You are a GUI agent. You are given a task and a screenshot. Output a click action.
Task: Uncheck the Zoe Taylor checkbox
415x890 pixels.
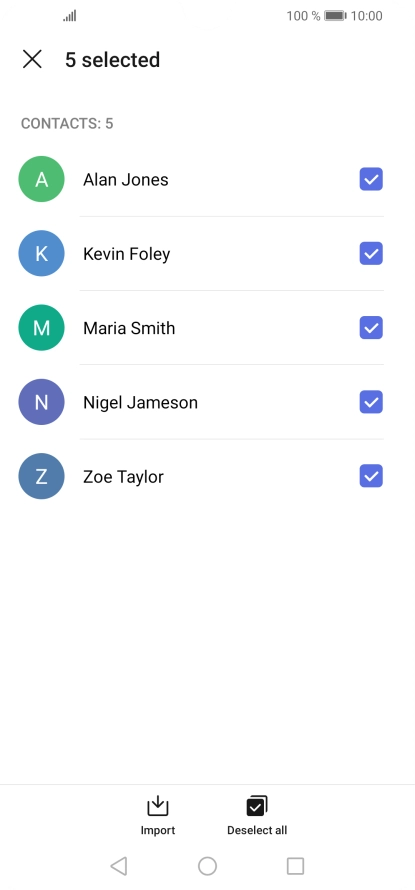(x=371, y=477)
